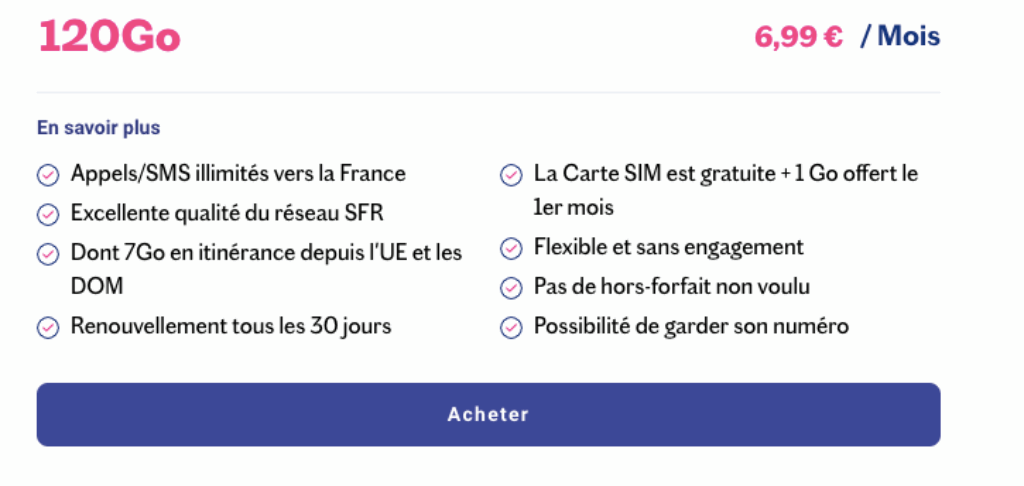Click the / Mois billing period label
The height and width of the screenshot is (486, 1024).
coord(900,37)
